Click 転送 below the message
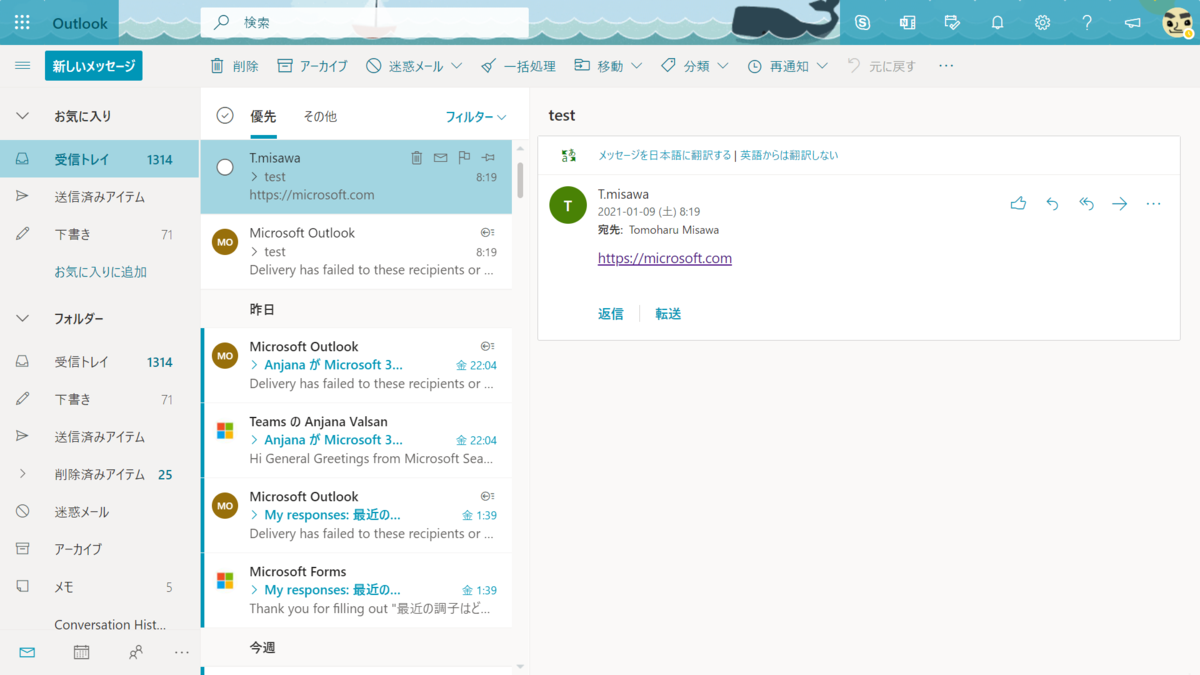The width and height of the screenshot is (1200, 675). (x=668, y=314)
